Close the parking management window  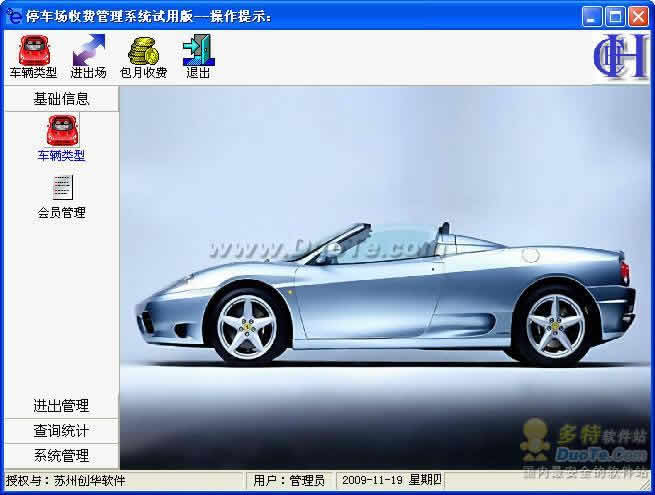point(637,16)
